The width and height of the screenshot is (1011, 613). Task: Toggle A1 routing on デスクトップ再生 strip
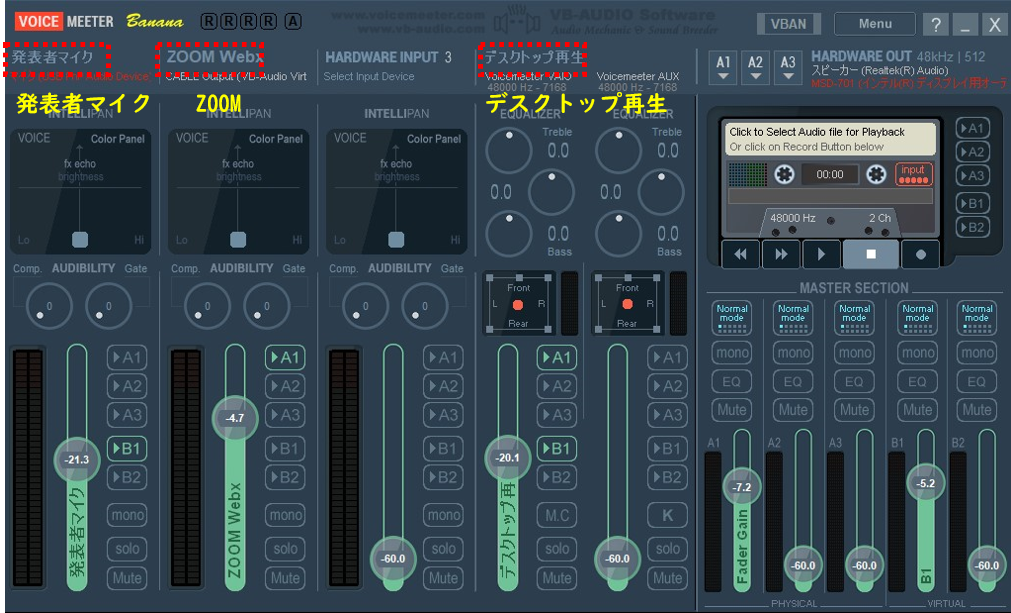[556, 358]
